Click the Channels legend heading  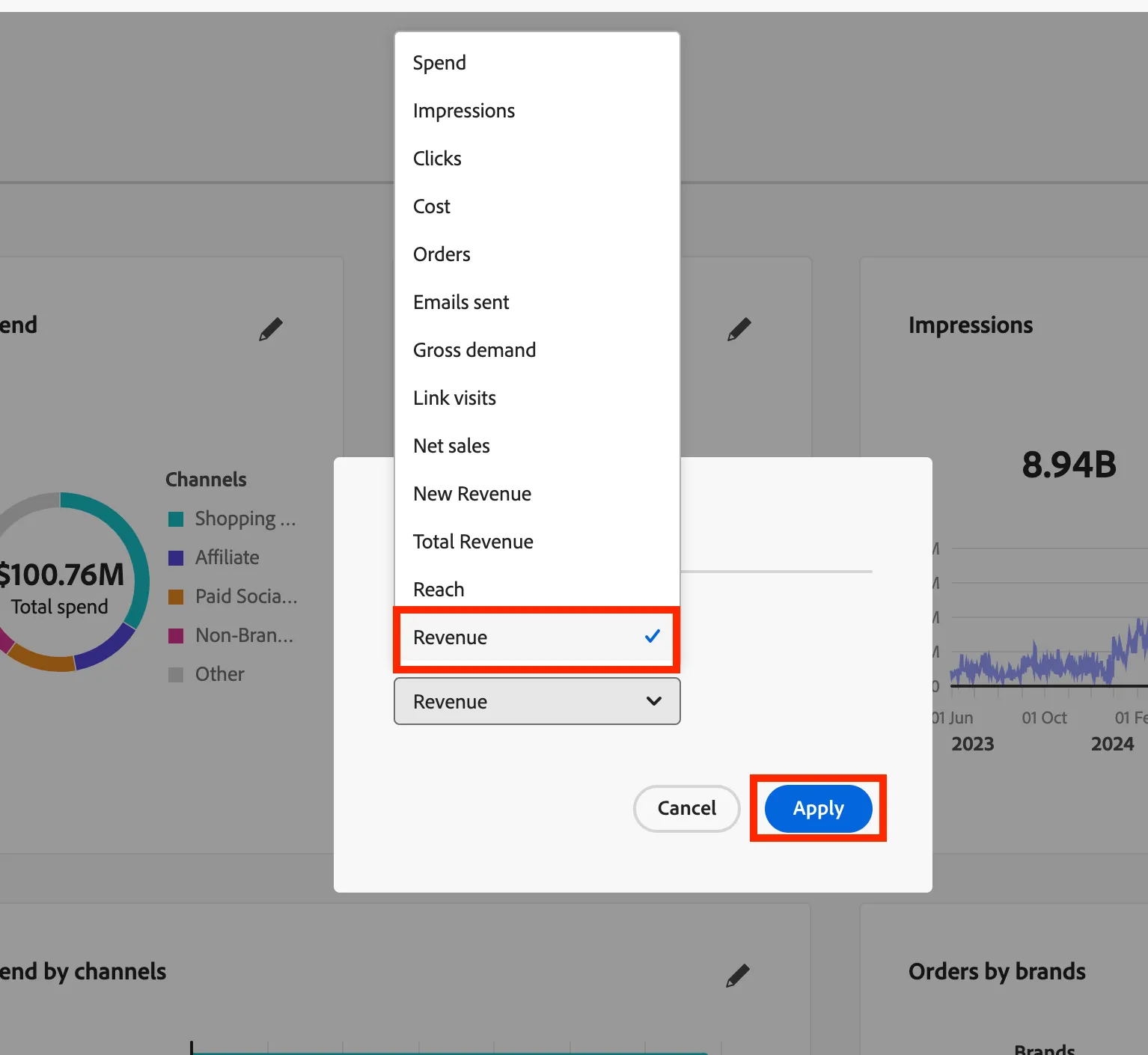point(206,480)
